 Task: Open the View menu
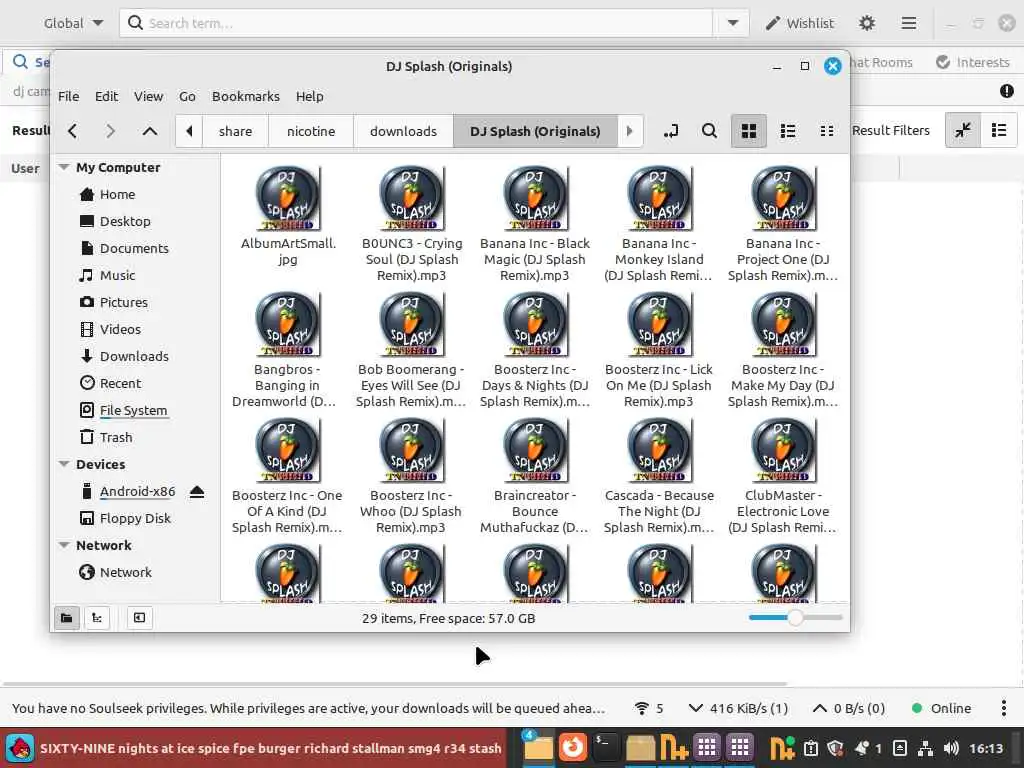coord(148,97)
